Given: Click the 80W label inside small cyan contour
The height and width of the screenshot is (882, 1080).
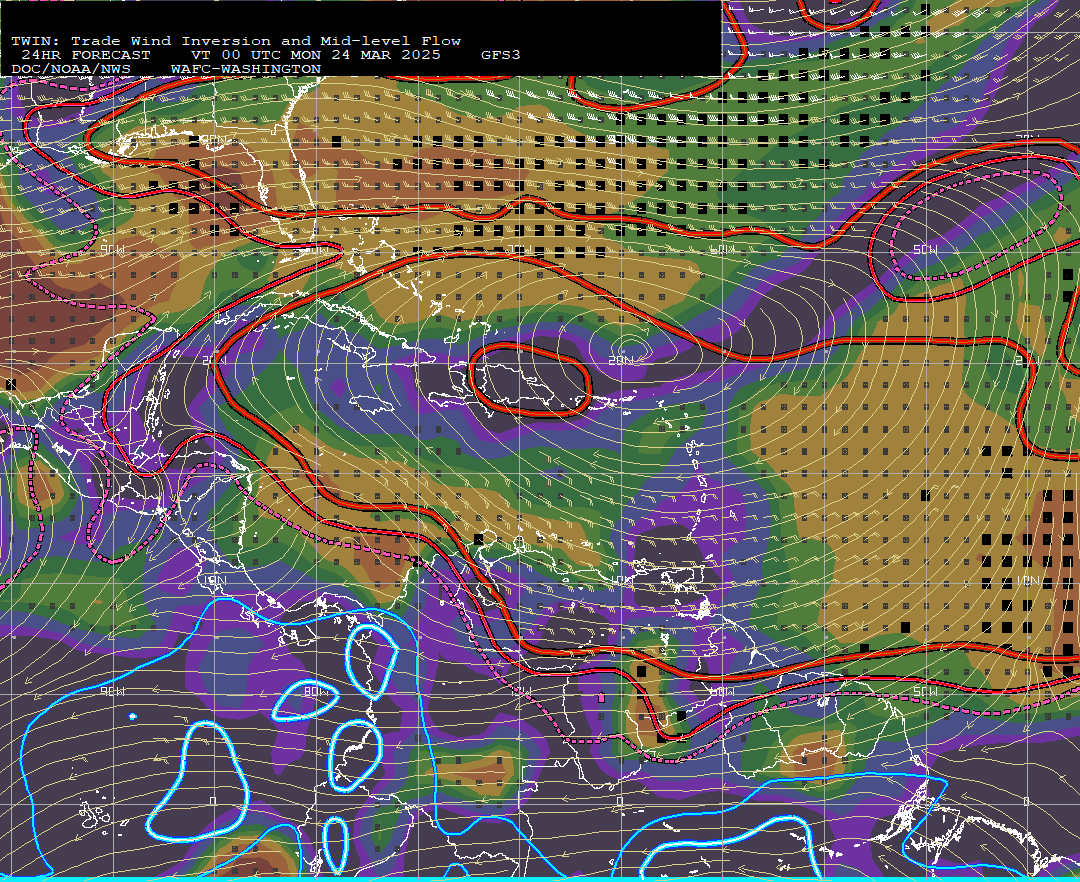Looking at the screenshot, I should point(315,691).
